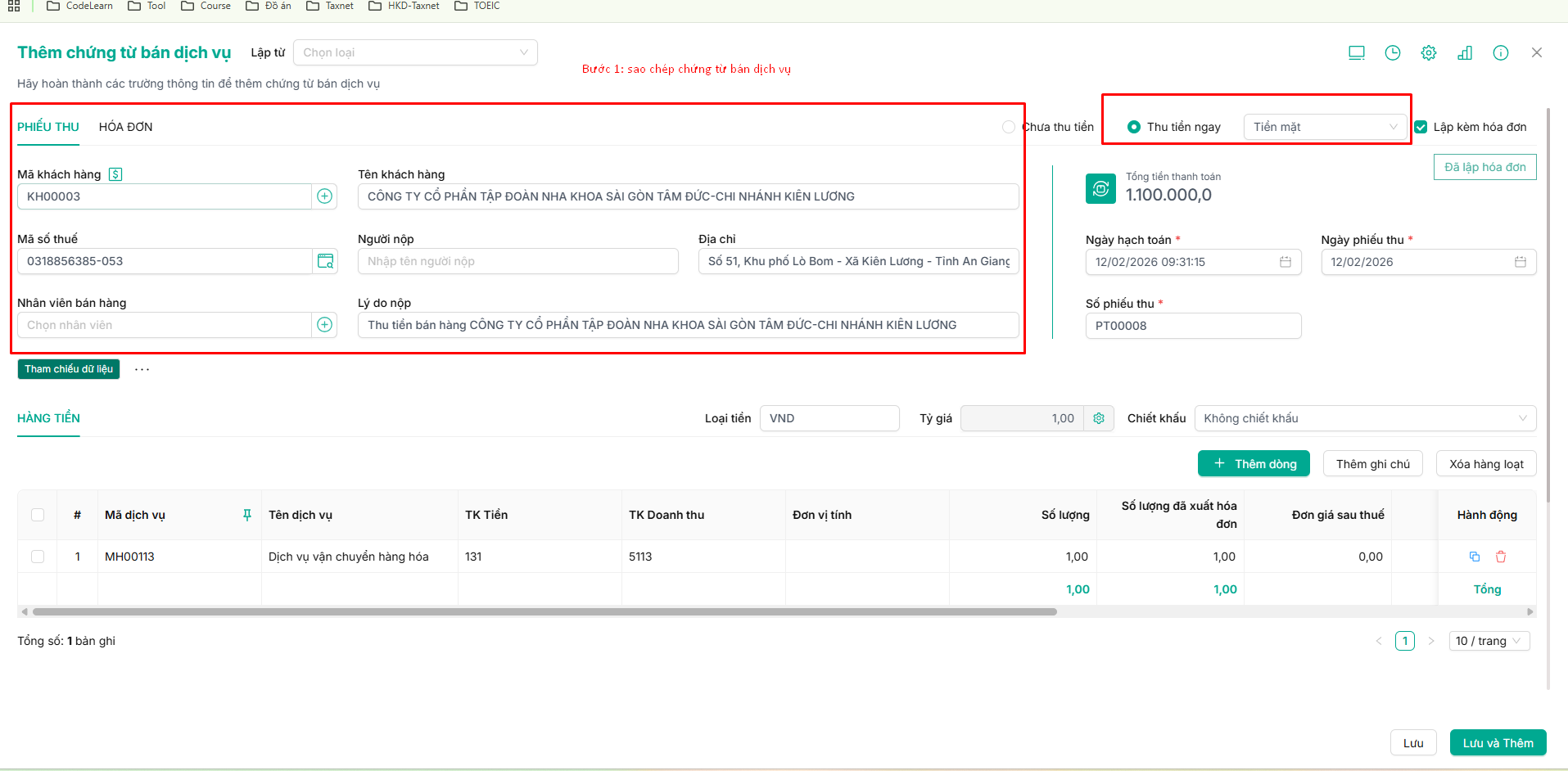Open the history clock icon
The image size is (1568, 771).
pos(1393,53)
